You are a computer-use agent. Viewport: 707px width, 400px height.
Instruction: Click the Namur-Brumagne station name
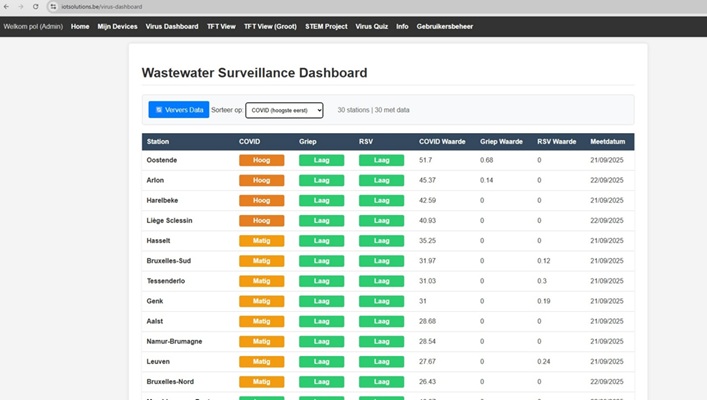tap(174, 341)
